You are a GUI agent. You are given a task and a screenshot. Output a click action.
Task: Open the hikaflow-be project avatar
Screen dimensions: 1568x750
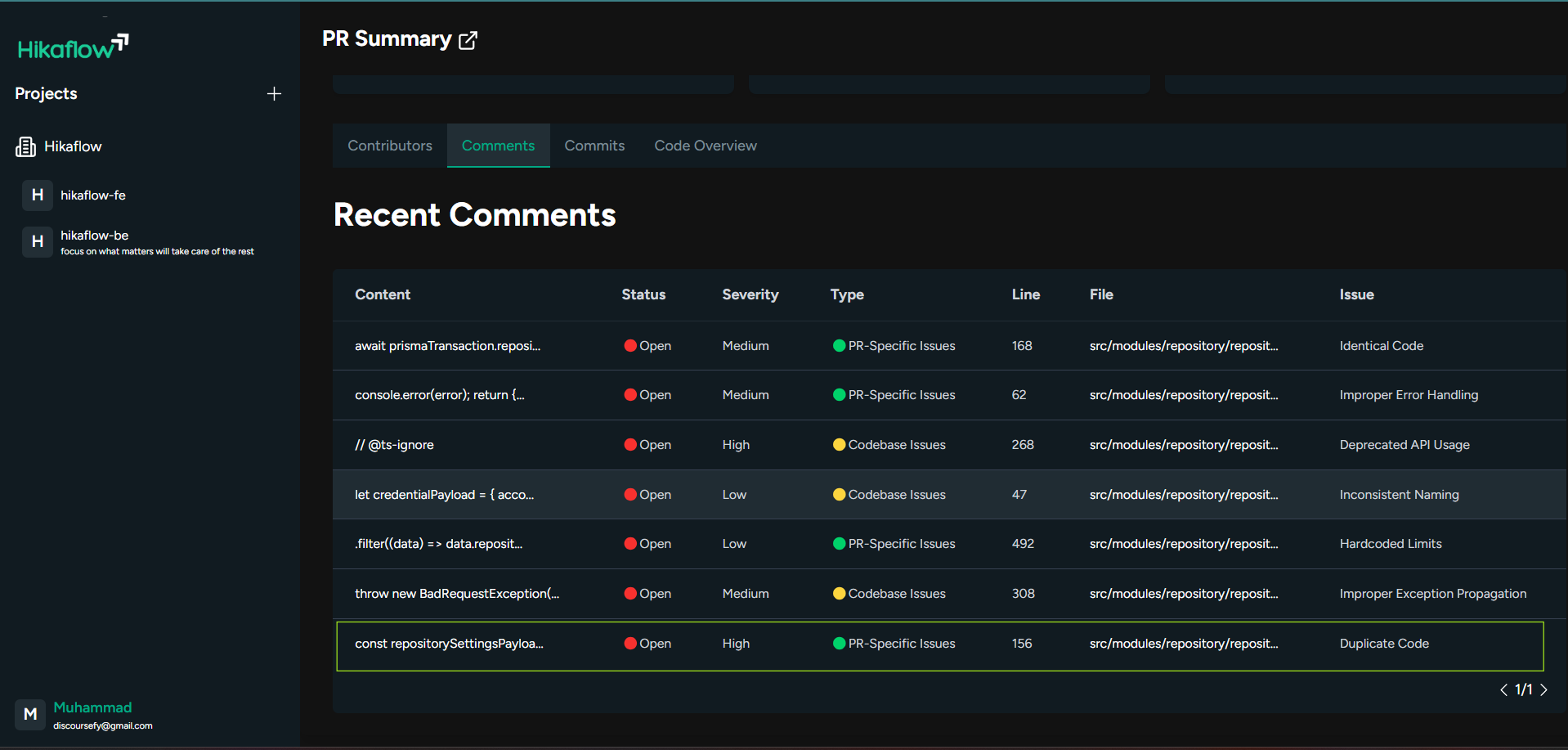coord(38,242)
